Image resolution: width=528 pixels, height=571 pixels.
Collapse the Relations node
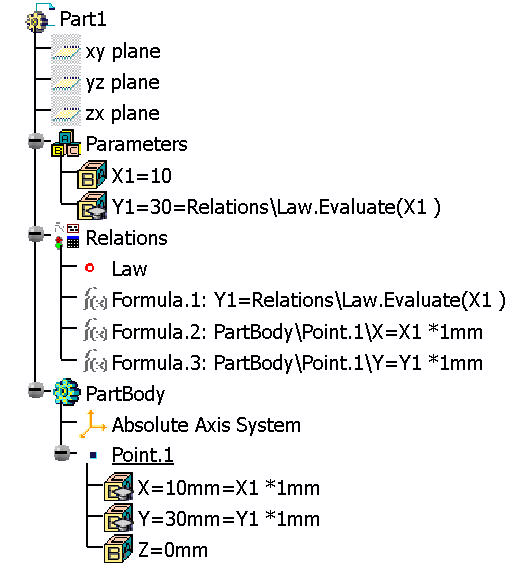36,234
